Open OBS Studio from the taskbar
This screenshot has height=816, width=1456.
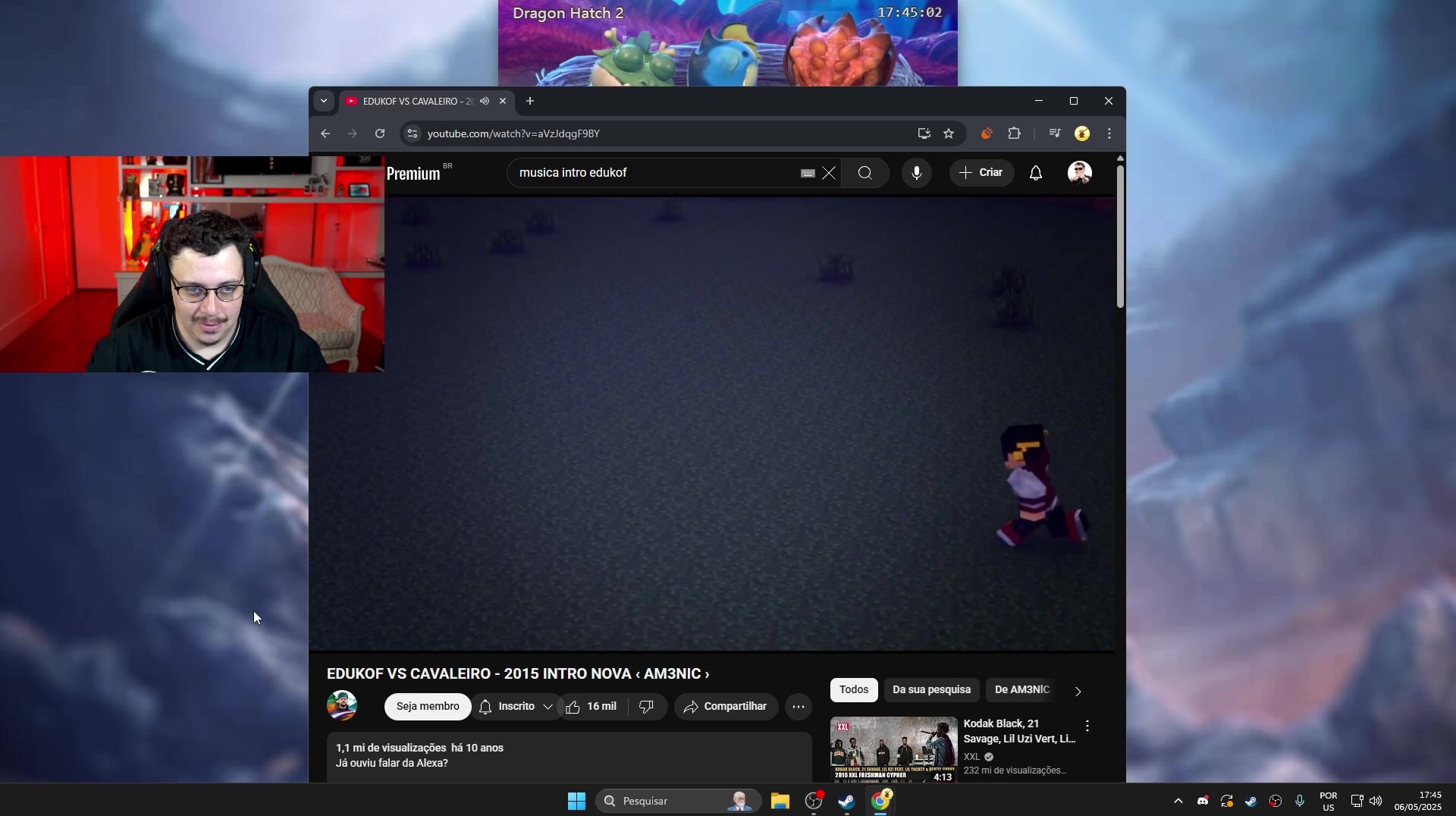pyautogui.click(x=814, y=801)
